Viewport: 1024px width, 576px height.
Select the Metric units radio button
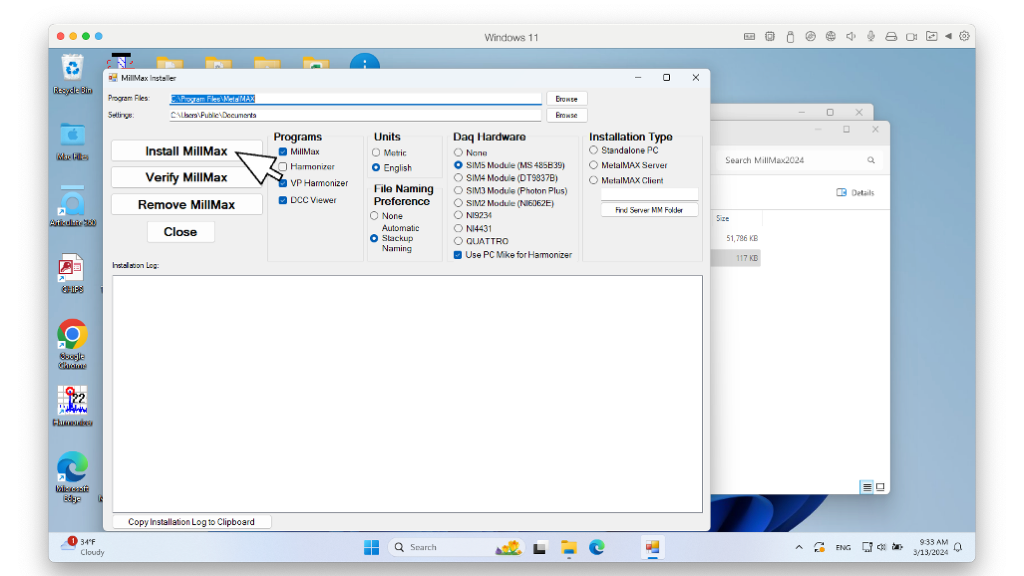pyautogui.click(x=376, y=152)
